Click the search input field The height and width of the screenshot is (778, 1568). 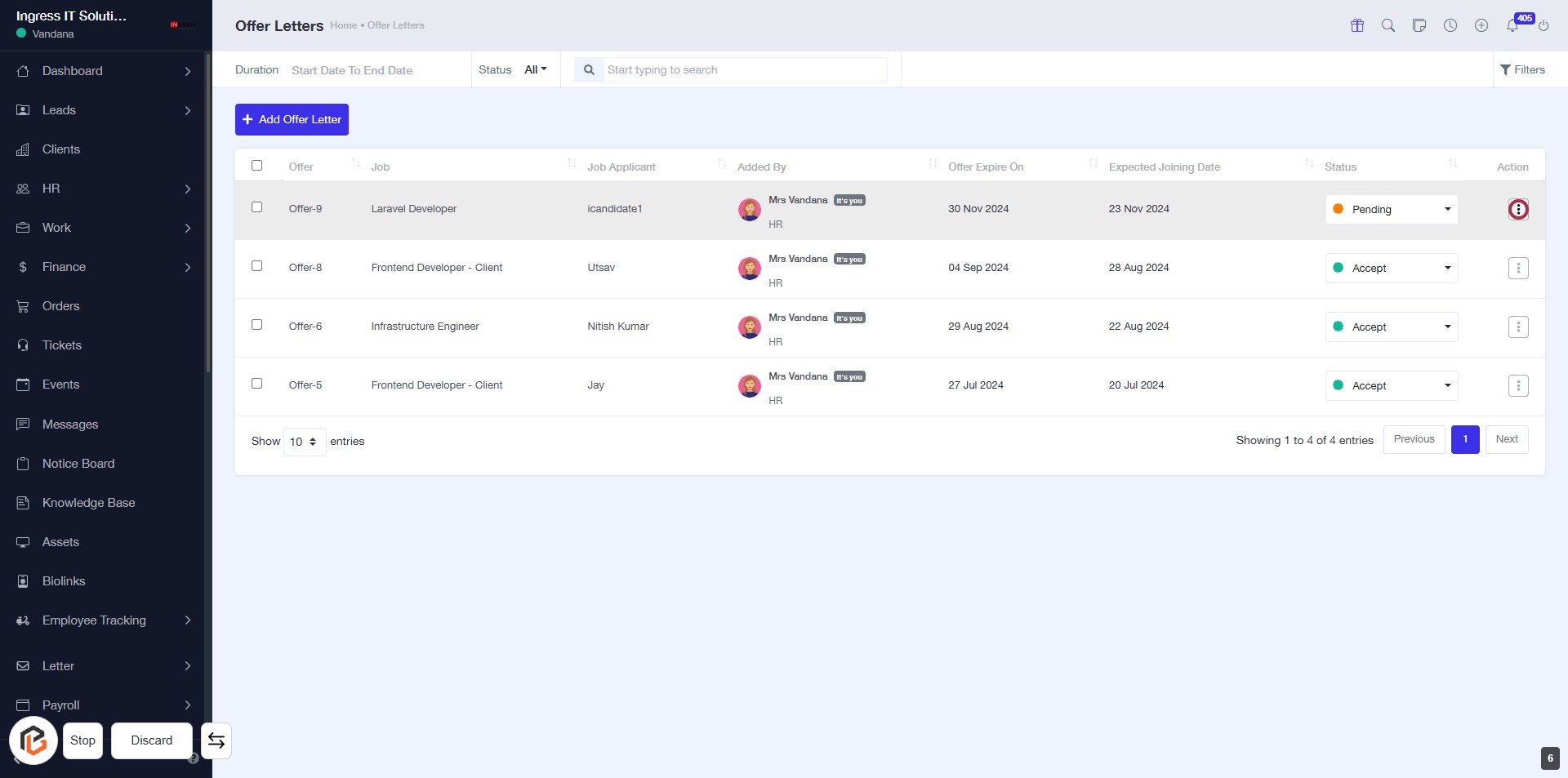click(x=744, y=70)
